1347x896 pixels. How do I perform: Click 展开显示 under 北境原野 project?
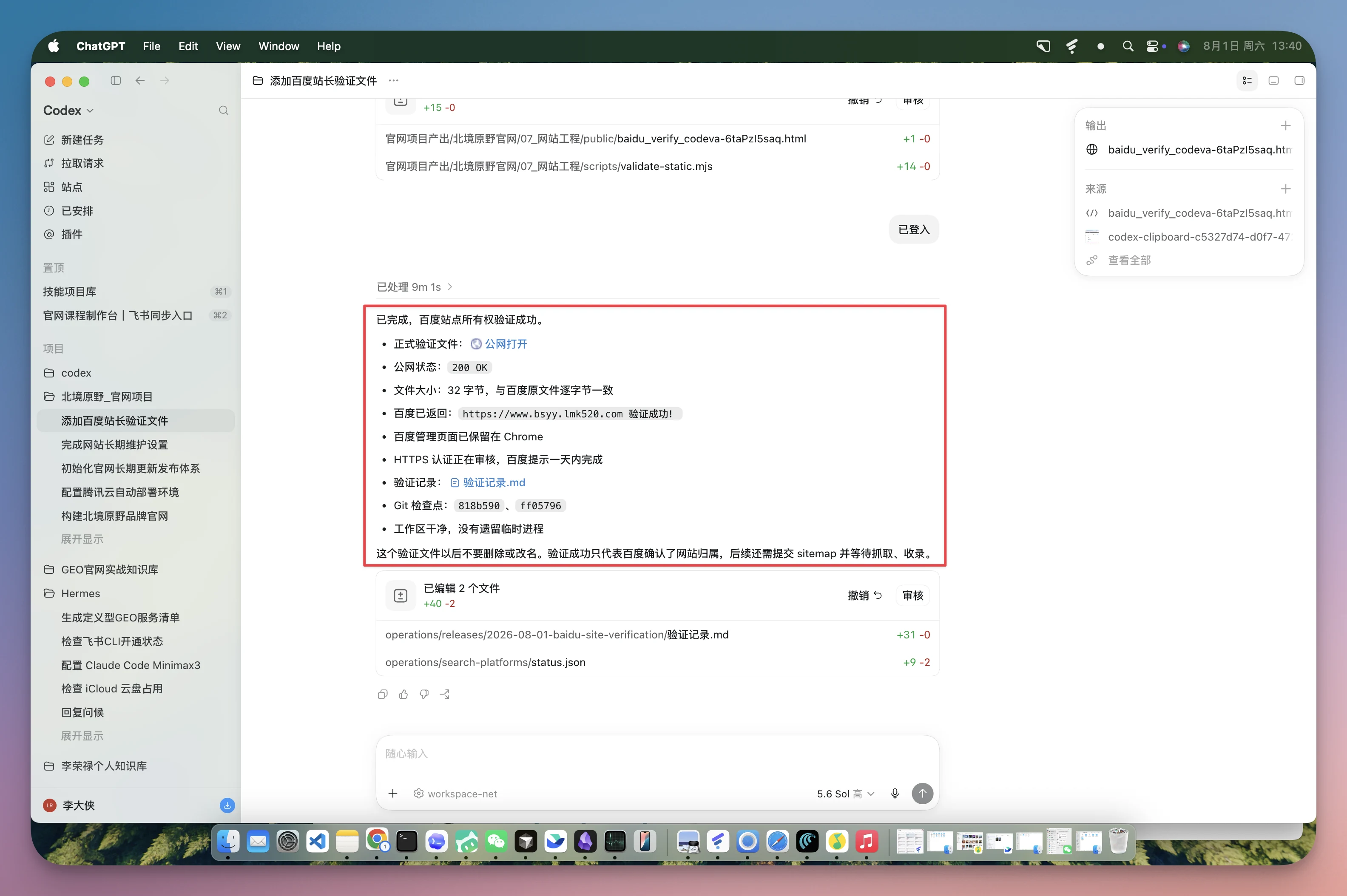(82, 539)
